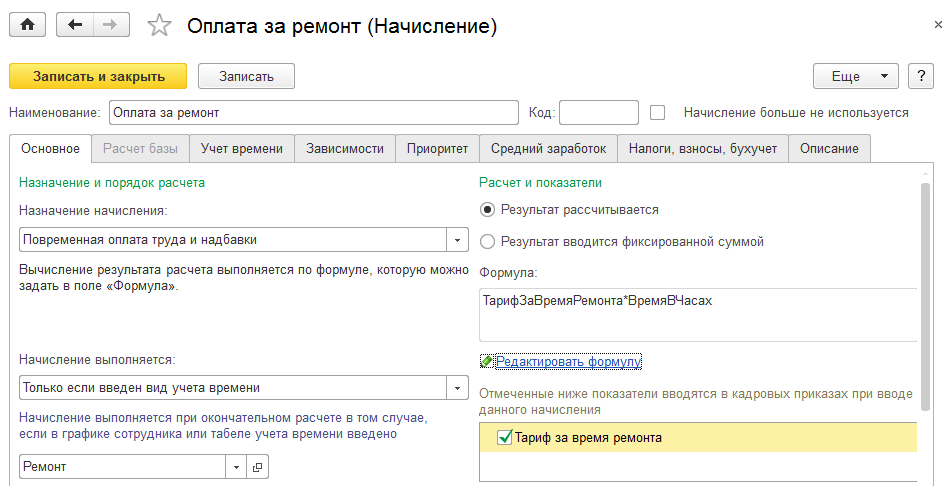Viewport: 950px width, 486px height.
Task: Click the Home icon button
Action: [x=27, y=26]
